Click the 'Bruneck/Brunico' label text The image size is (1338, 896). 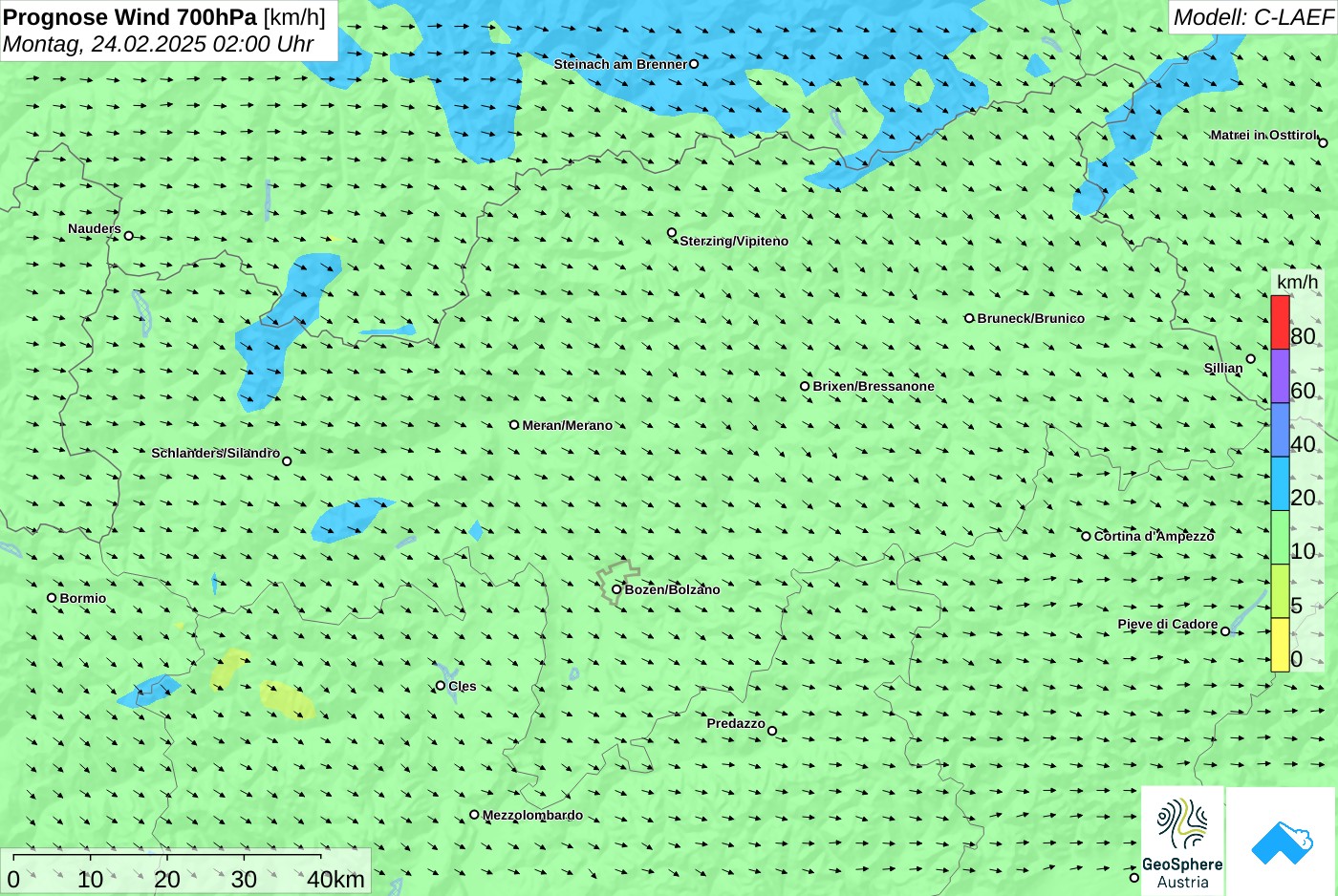1031,318
